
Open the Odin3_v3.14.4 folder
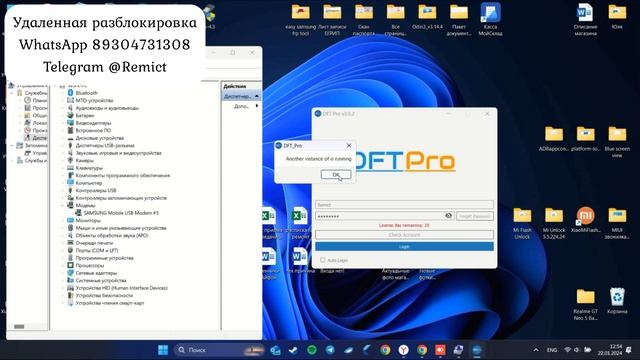(x=427, y=16)
